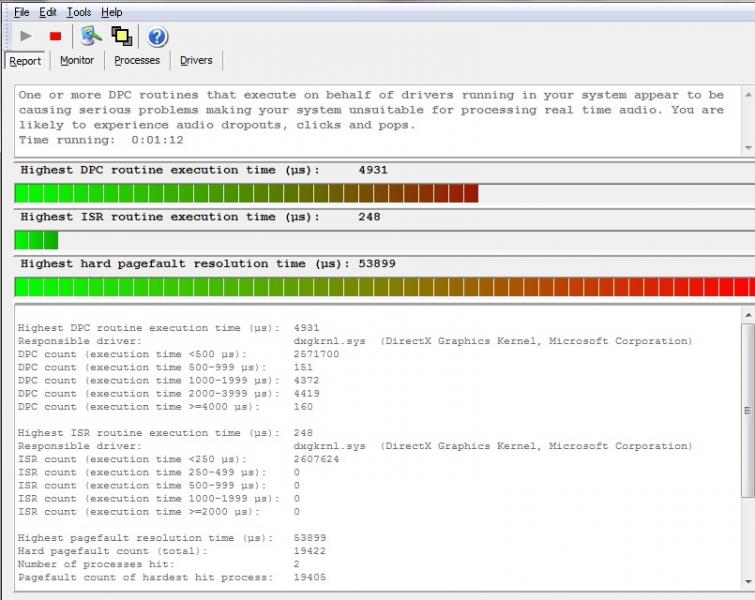Click the overlapping yellow windows toolbar icon
Screen dimensions: 755x600
click(122, 36)
